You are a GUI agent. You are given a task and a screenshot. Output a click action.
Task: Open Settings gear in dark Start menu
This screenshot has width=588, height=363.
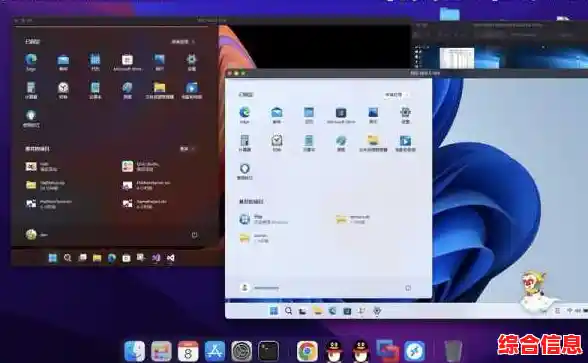pyautogui.click(x=192, y=60)
